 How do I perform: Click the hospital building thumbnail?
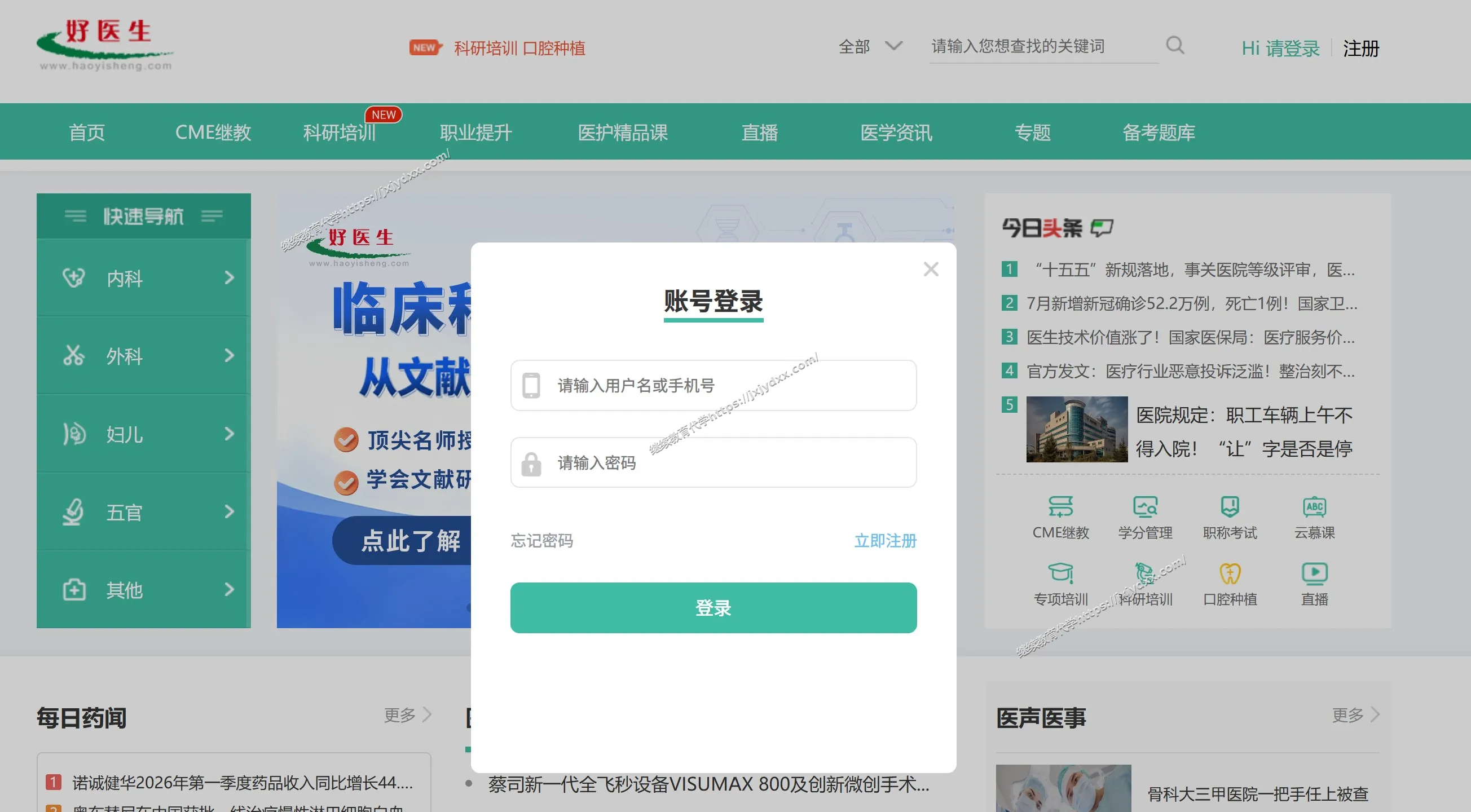pyautogui.click(x=1077, y=429)
